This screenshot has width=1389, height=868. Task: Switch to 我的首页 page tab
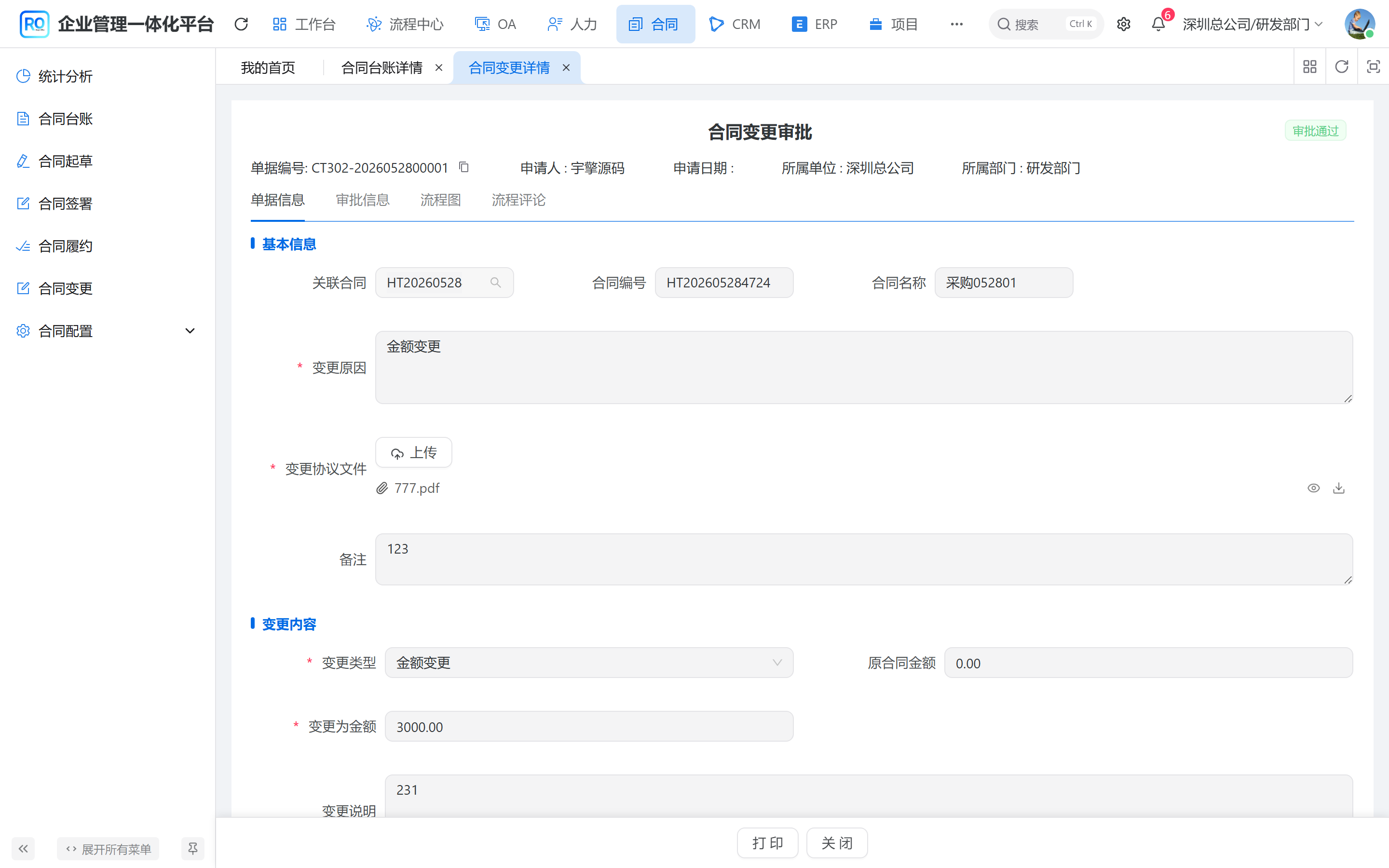pos(268,68)
